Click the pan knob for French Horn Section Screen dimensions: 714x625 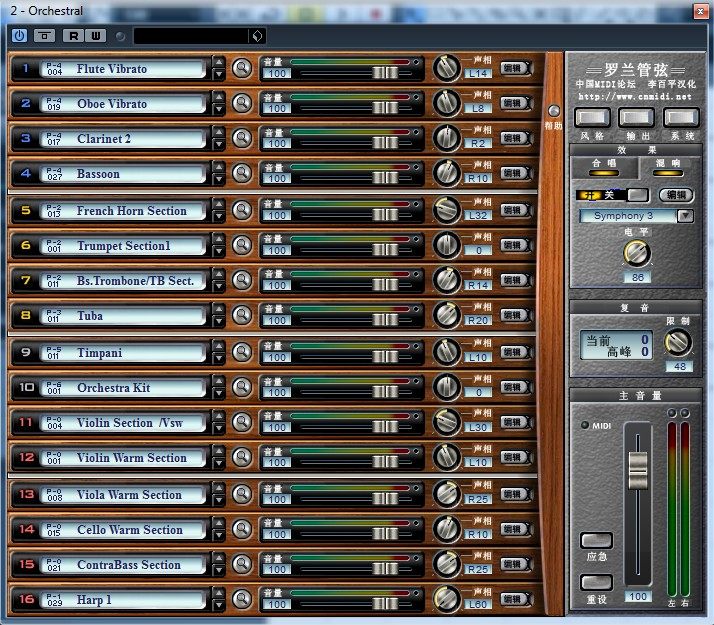click(x=446, y=210)
